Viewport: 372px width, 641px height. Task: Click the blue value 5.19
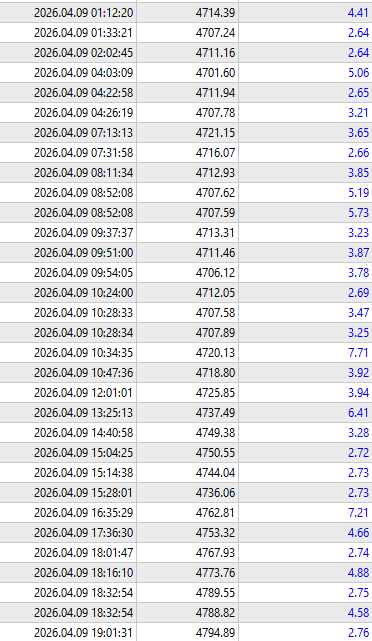(359, 193)
